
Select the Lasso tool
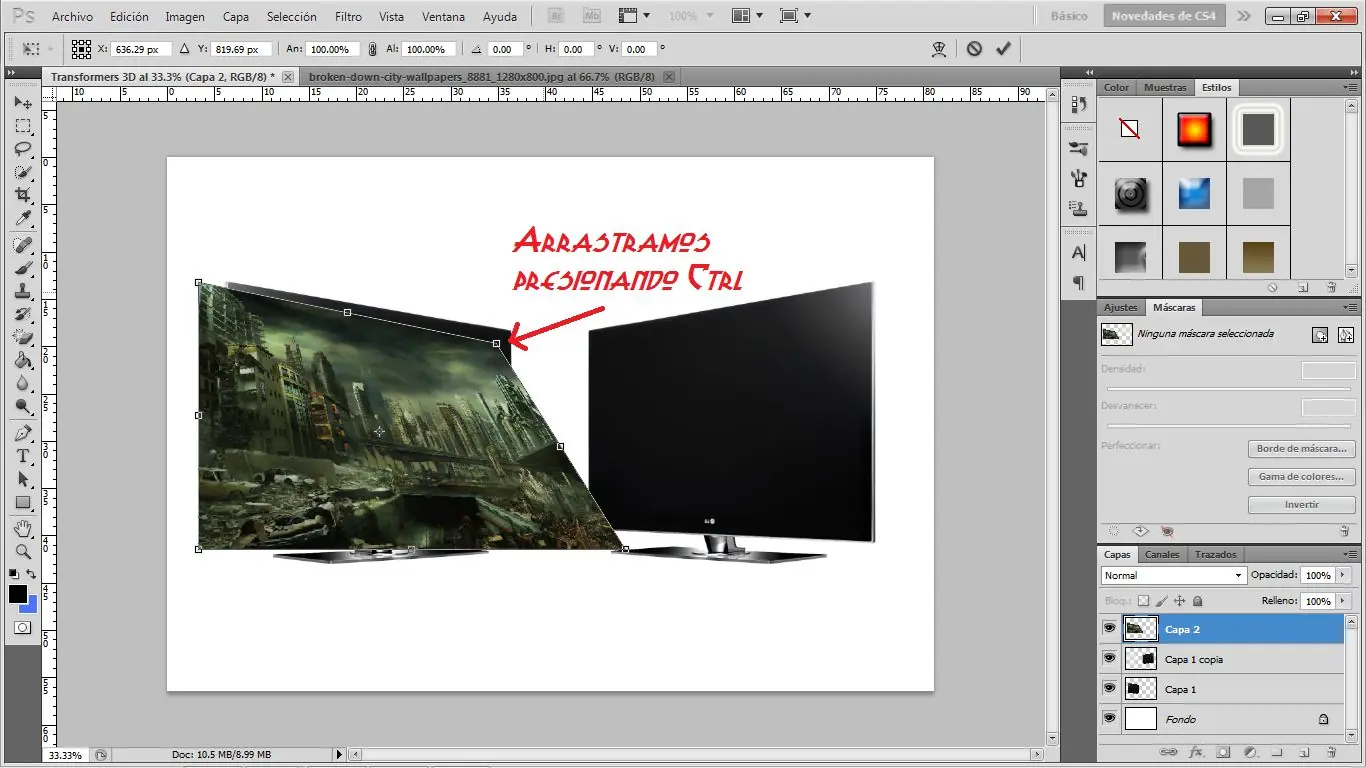[22, 149]
